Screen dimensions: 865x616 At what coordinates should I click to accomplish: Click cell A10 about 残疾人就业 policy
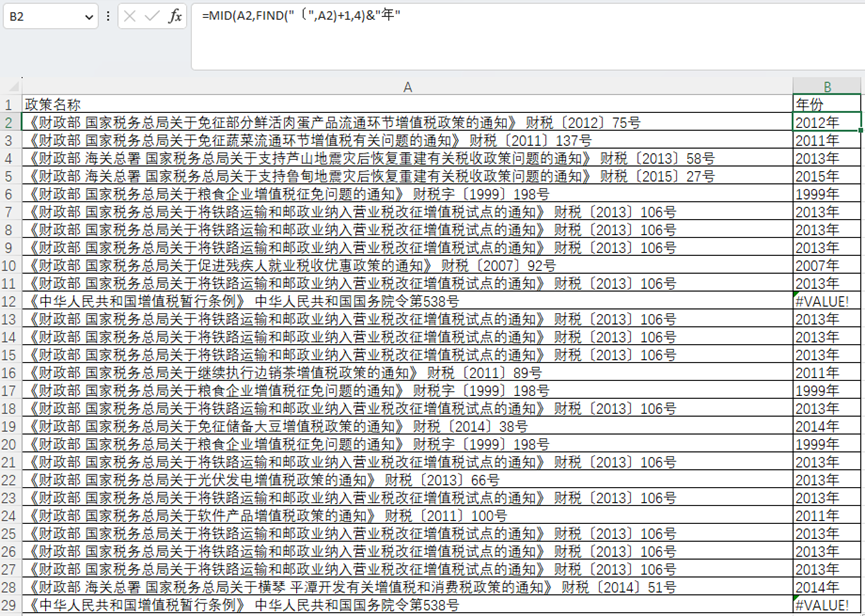(x=407, y=265)
